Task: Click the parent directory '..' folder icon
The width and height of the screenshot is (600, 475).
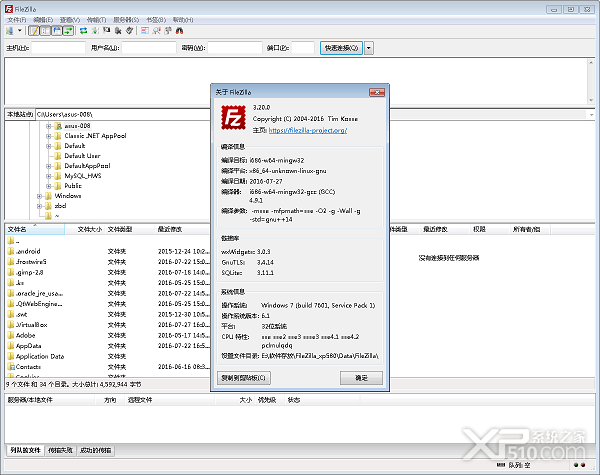Action: click(x=11, y=241)
